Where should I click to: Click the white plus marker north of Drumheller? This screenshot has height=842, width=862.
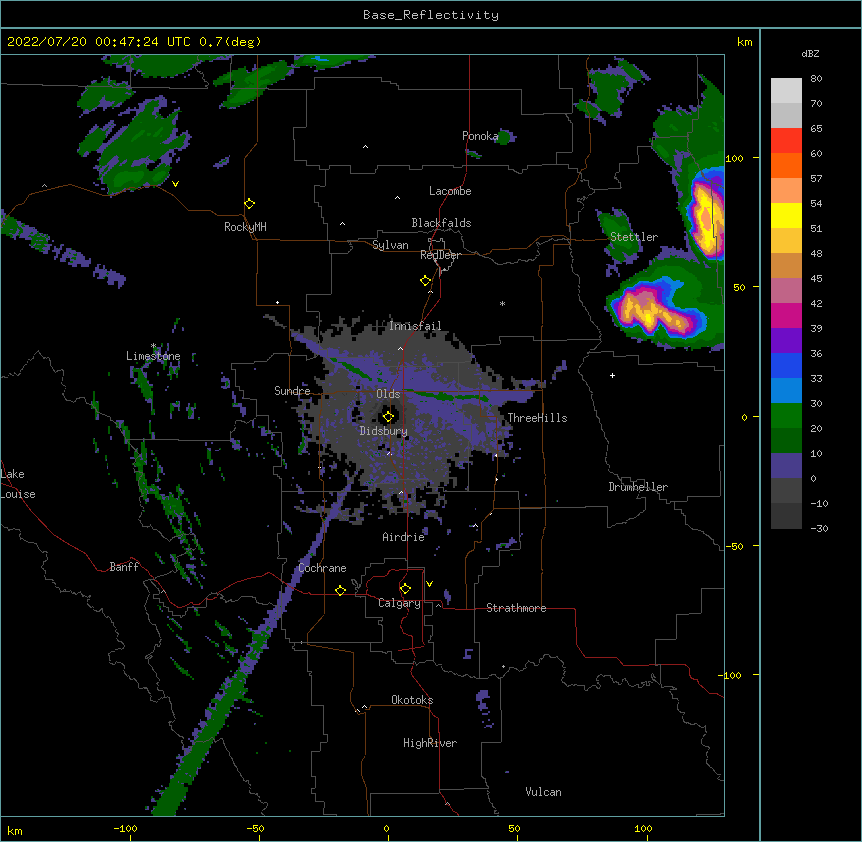click(x=612, y=375)
